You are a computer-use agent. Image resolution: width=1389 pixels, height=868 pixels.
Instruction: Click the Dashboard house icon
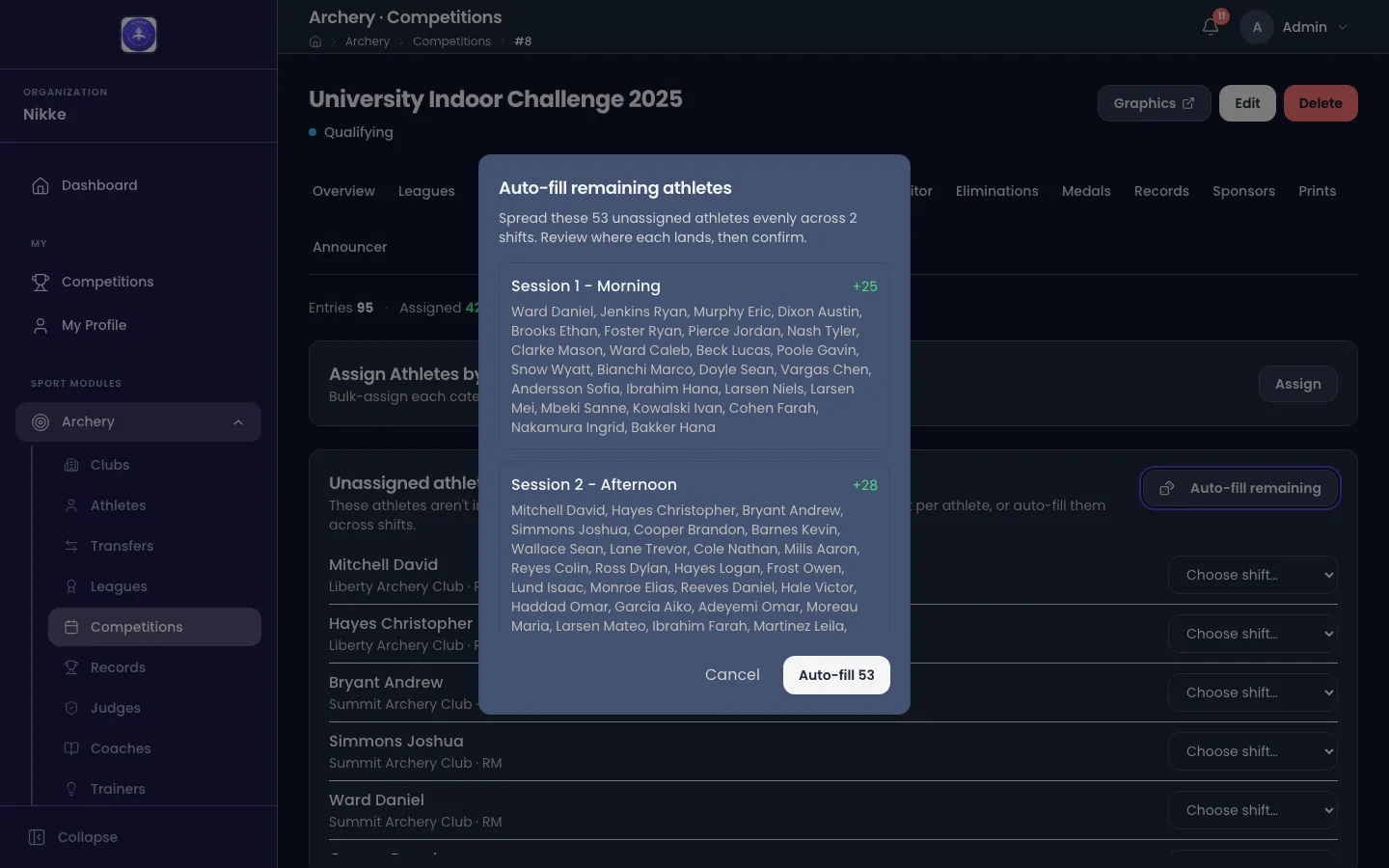[41, 185]
